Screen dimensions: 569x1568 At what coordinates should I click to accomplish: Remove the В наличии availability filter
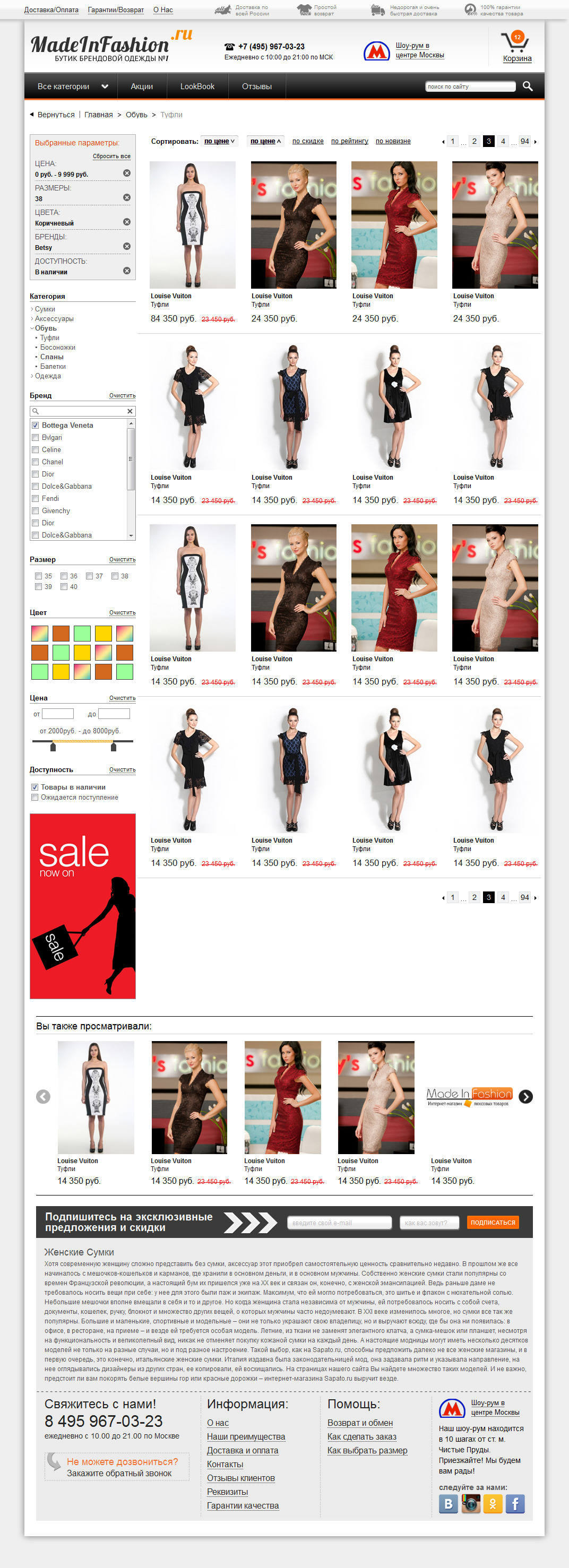(x=126, y=270)
